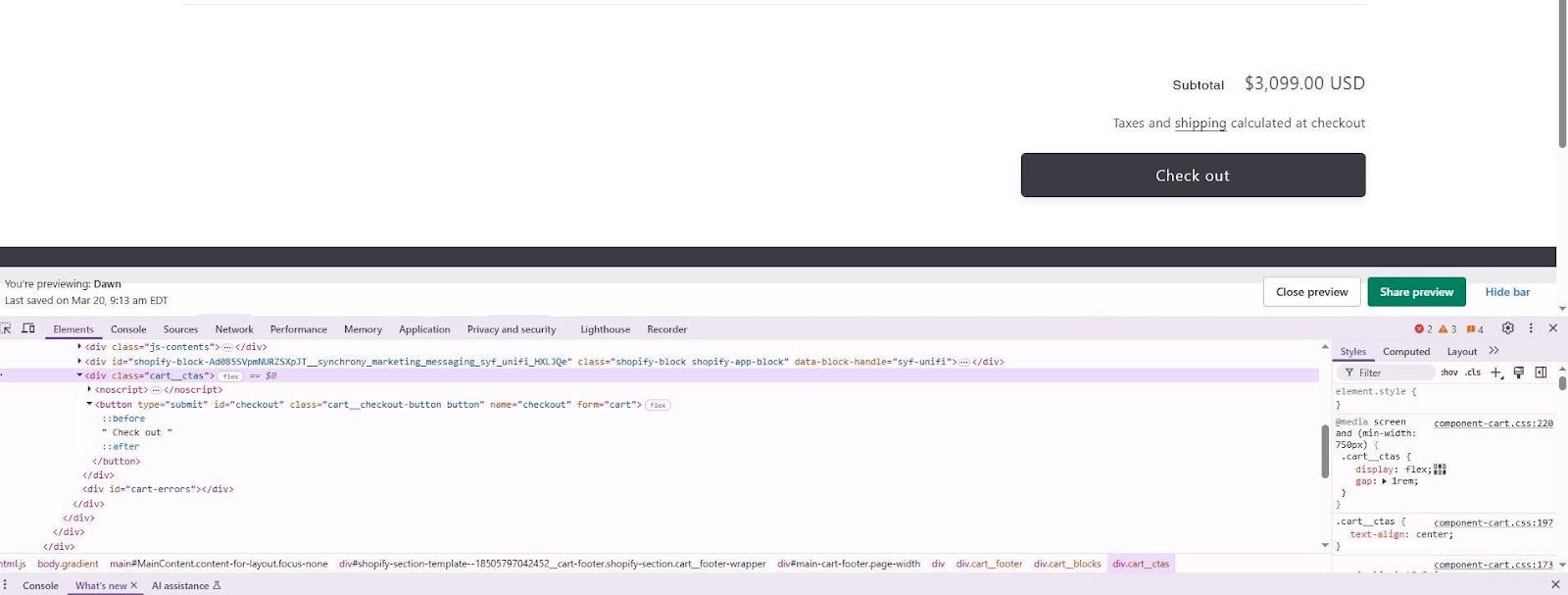Open DevTools settings gear
The width and height of the screenshot is (1568, 595).
[1507, 328]
